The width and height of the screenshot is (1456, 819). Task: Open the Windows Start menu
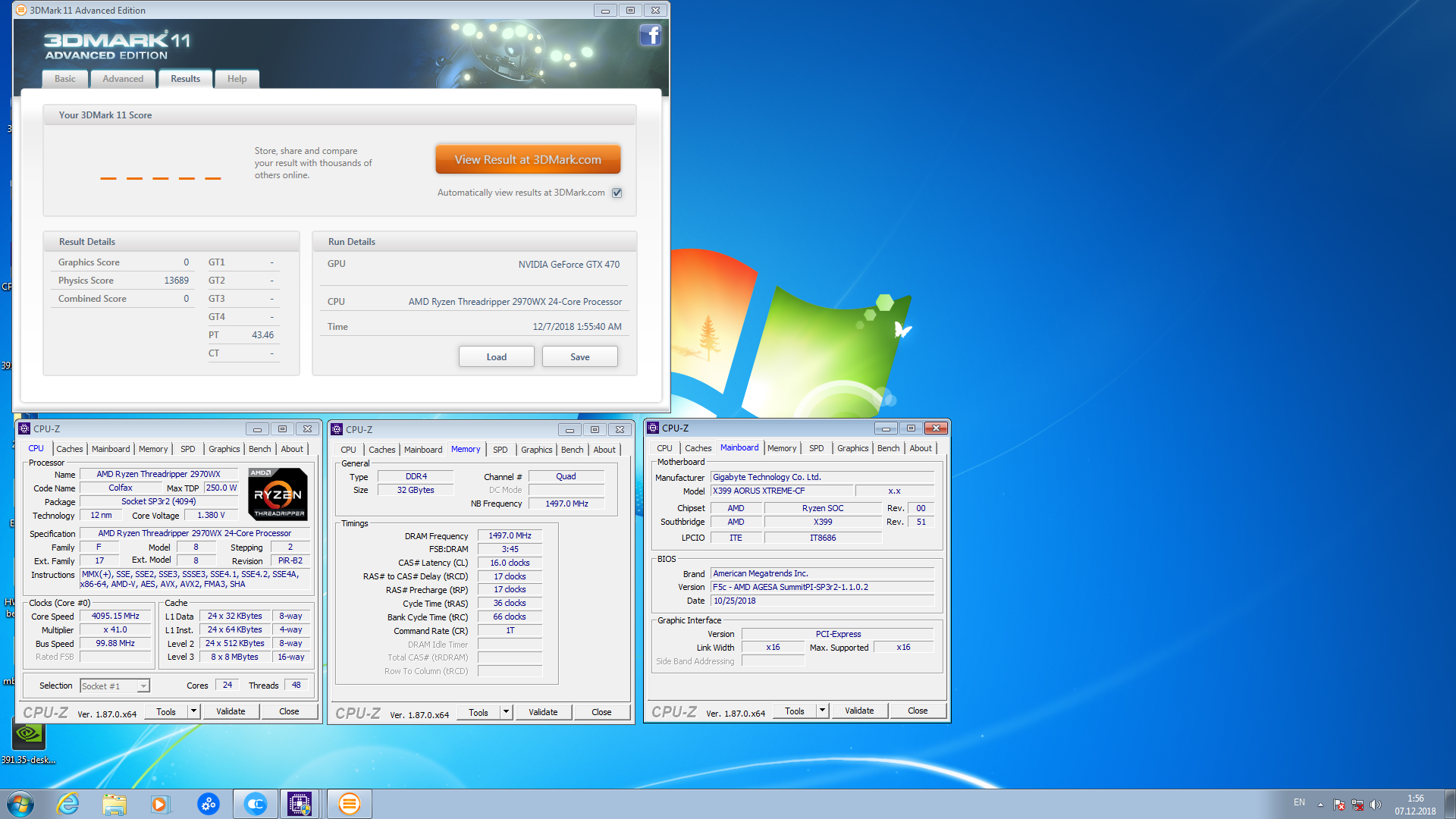pyautogui.click(x=20, y=804)
